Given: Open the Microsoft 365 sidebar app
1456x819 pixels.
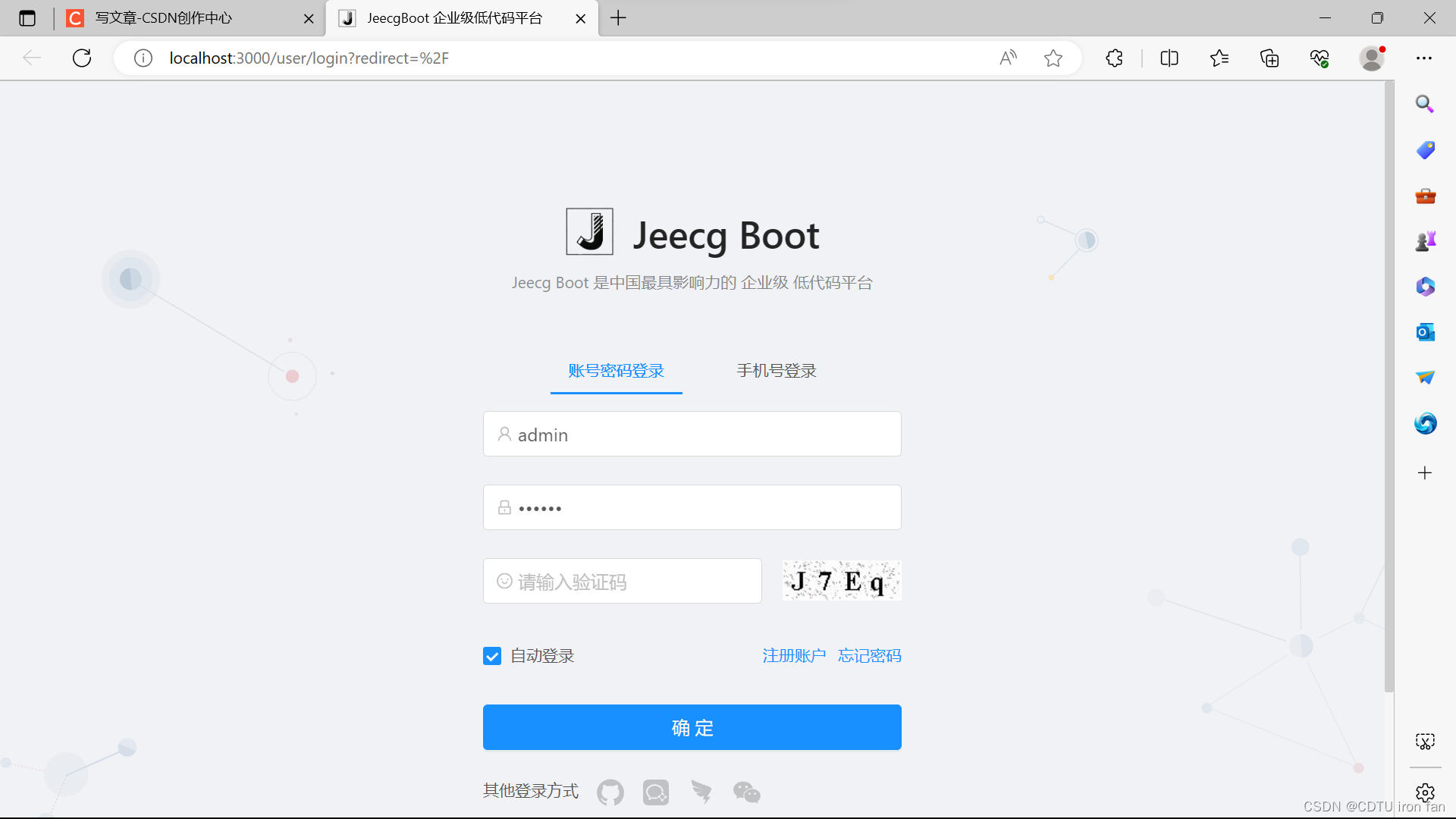Looking at the screenshot, I should pyautogui.click(x=1426, y=286).
